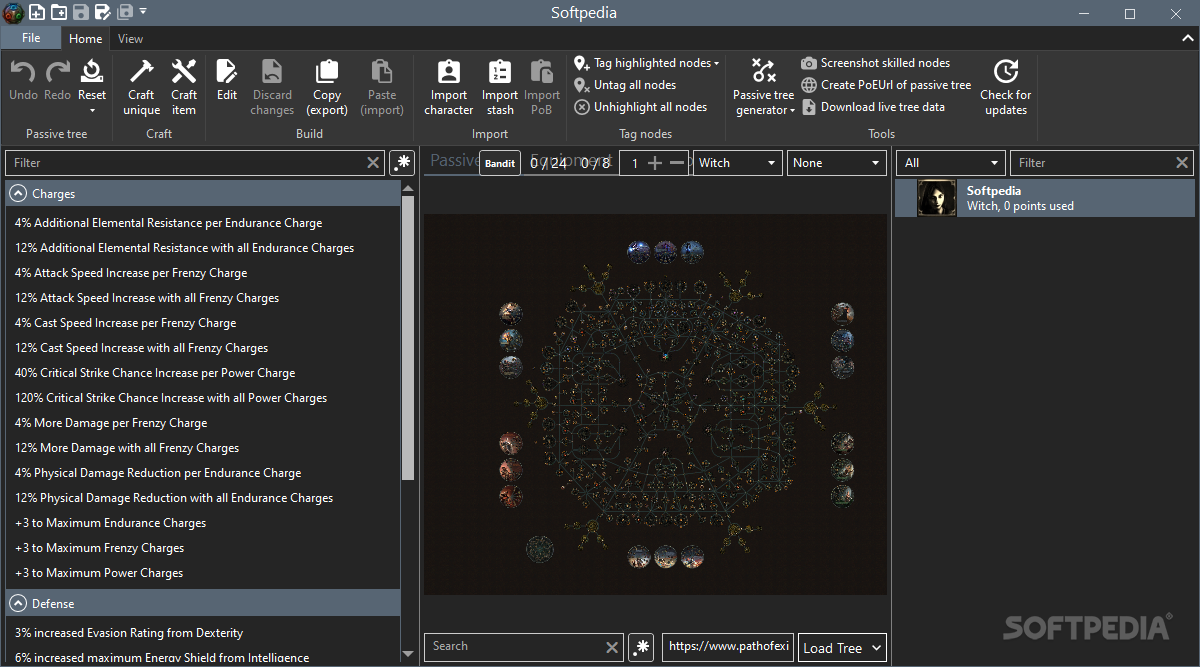Toggle regex button beside tree search
The height and width of the screenshot is (667, 1200).
point(641,647)
